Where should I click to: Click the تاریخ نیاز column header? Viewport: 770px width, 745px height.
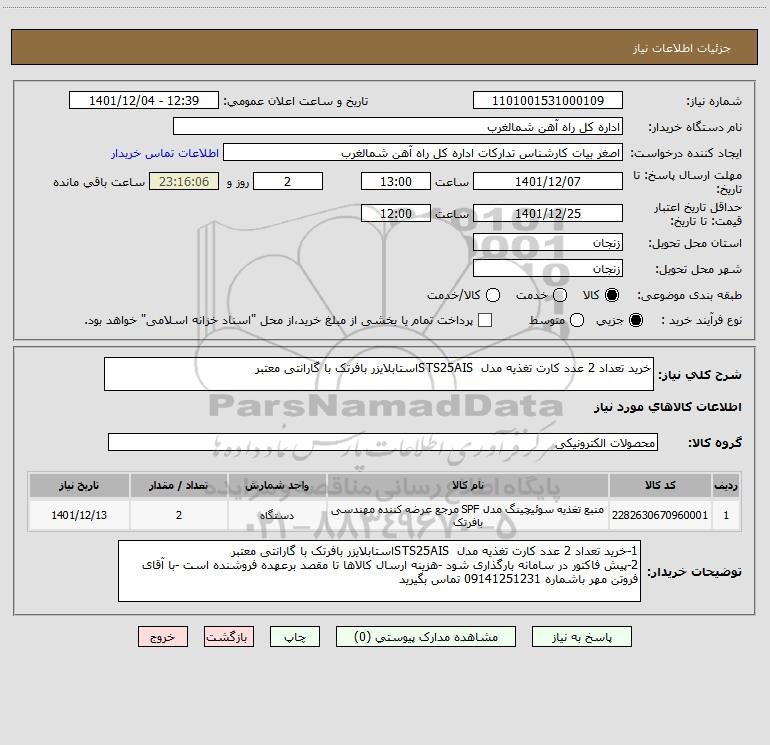(x=79, y=485)
